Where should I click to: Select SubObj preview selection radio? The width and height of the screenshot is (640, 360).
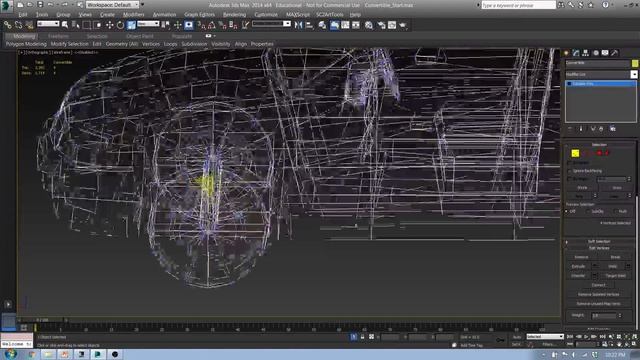coord(588,211)
